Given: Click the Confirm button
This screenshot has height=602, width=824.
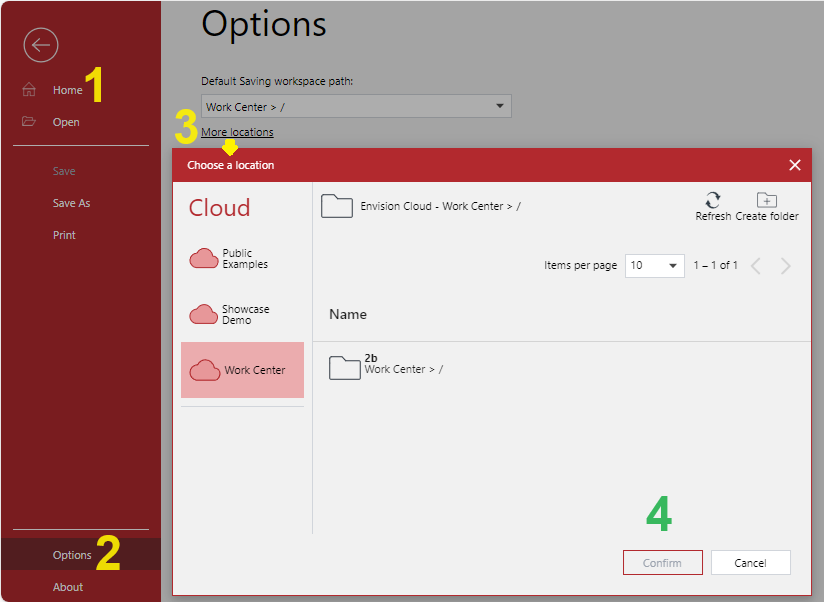Looking at the screenshot, I should coord(663,563).
